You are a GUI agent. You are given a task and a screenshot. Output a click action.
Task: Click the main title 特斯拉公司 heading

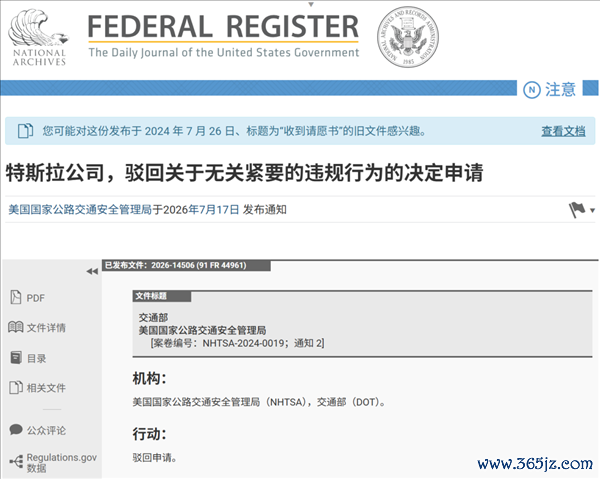click(x=245, y=173)
